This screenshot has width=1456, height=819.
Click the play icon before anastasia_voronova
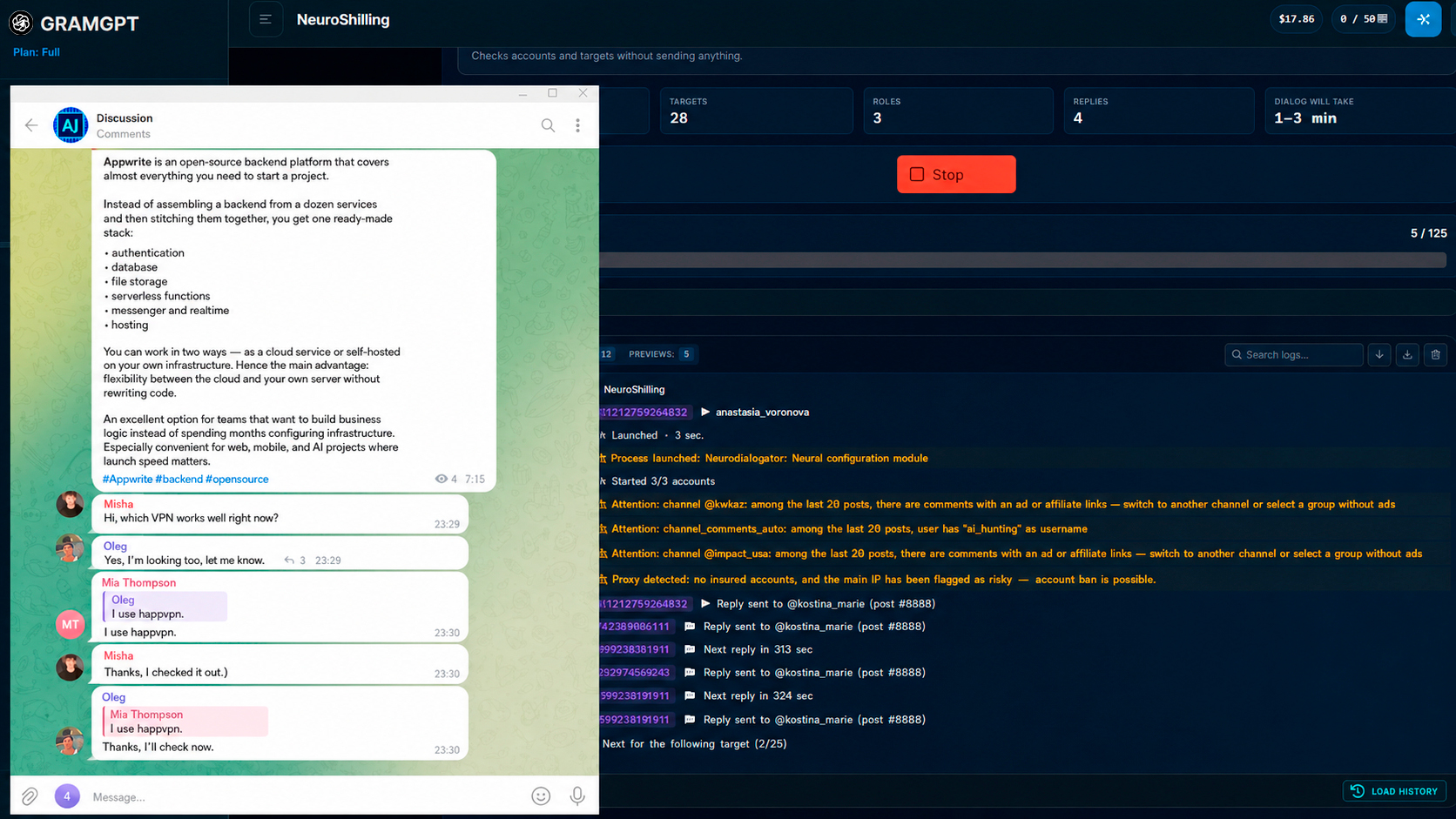point(705,412)
